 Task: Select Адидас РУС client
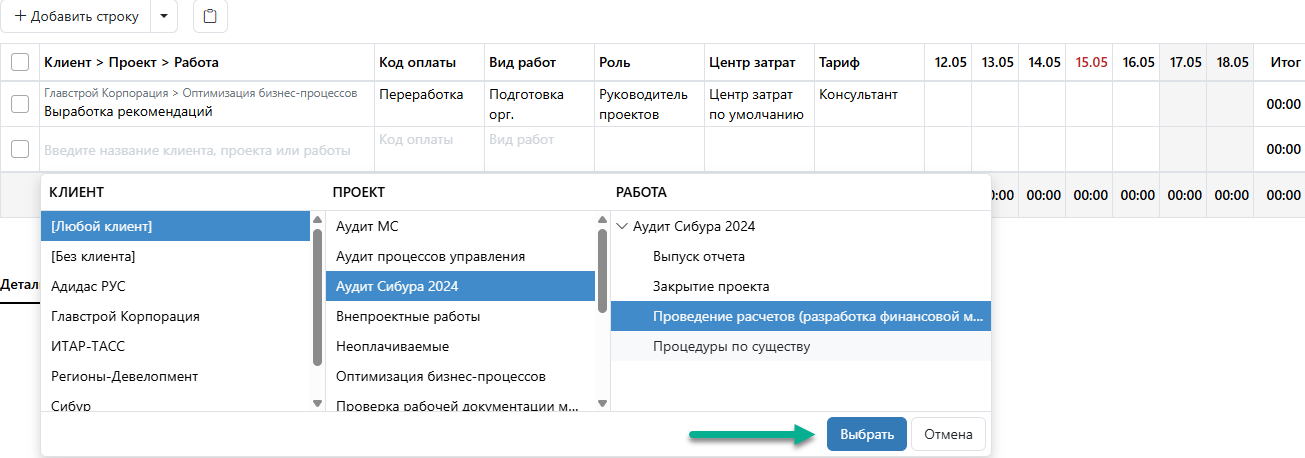176,286
